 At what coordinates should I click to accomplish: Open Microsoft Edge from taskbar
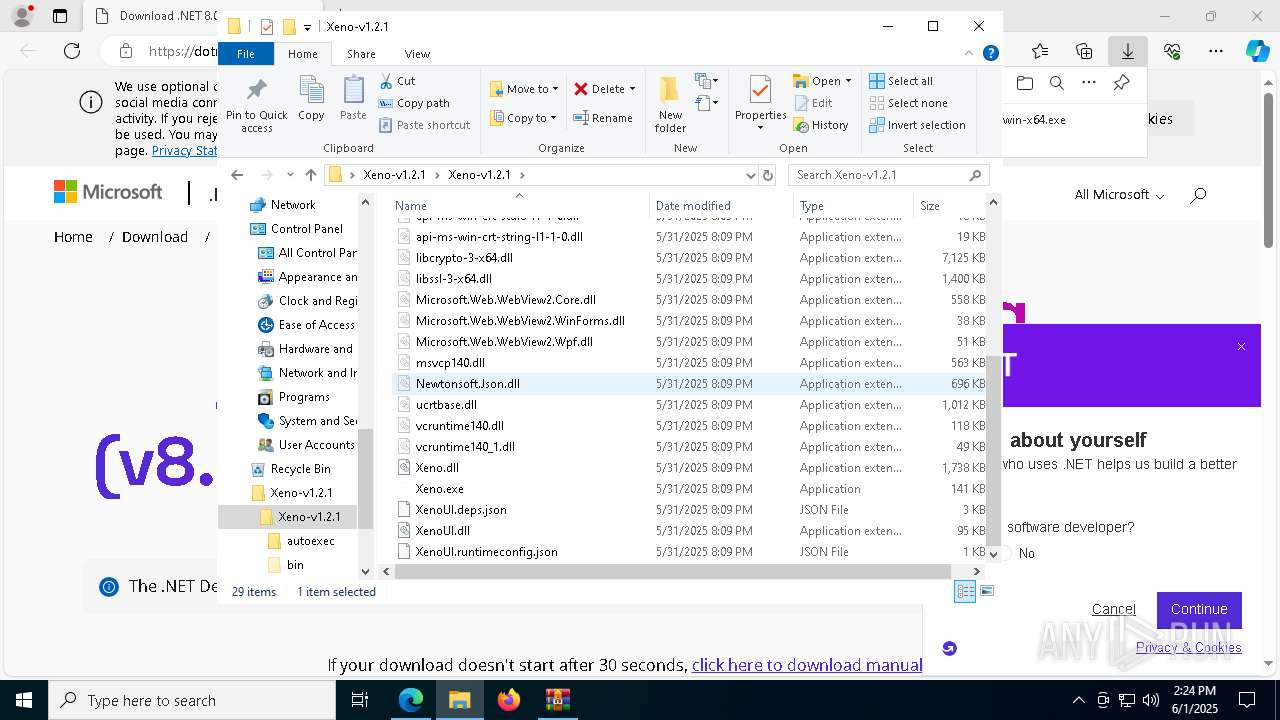[x=411, y=700]
